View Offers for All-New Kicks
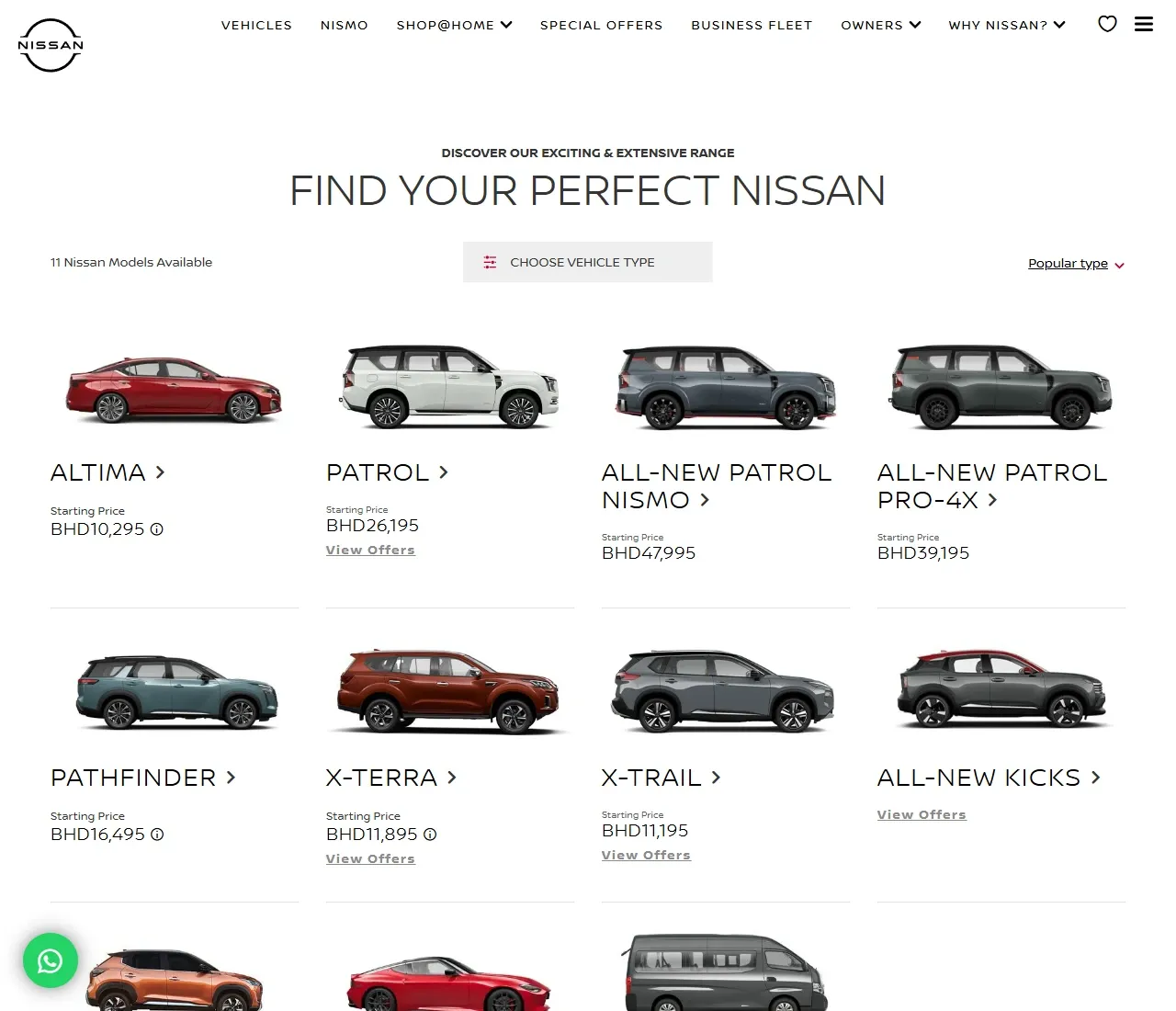1176x1011 pixels. [922, 814]
